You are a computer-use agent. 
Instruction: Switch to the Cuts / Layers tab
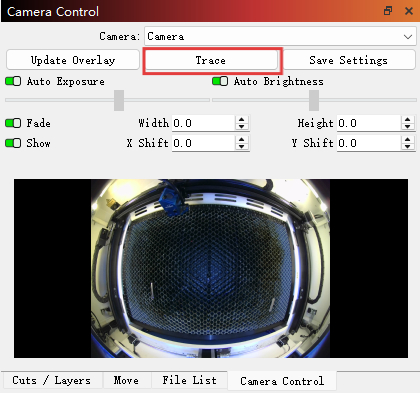pyautogui.click(x=52, y=380)
